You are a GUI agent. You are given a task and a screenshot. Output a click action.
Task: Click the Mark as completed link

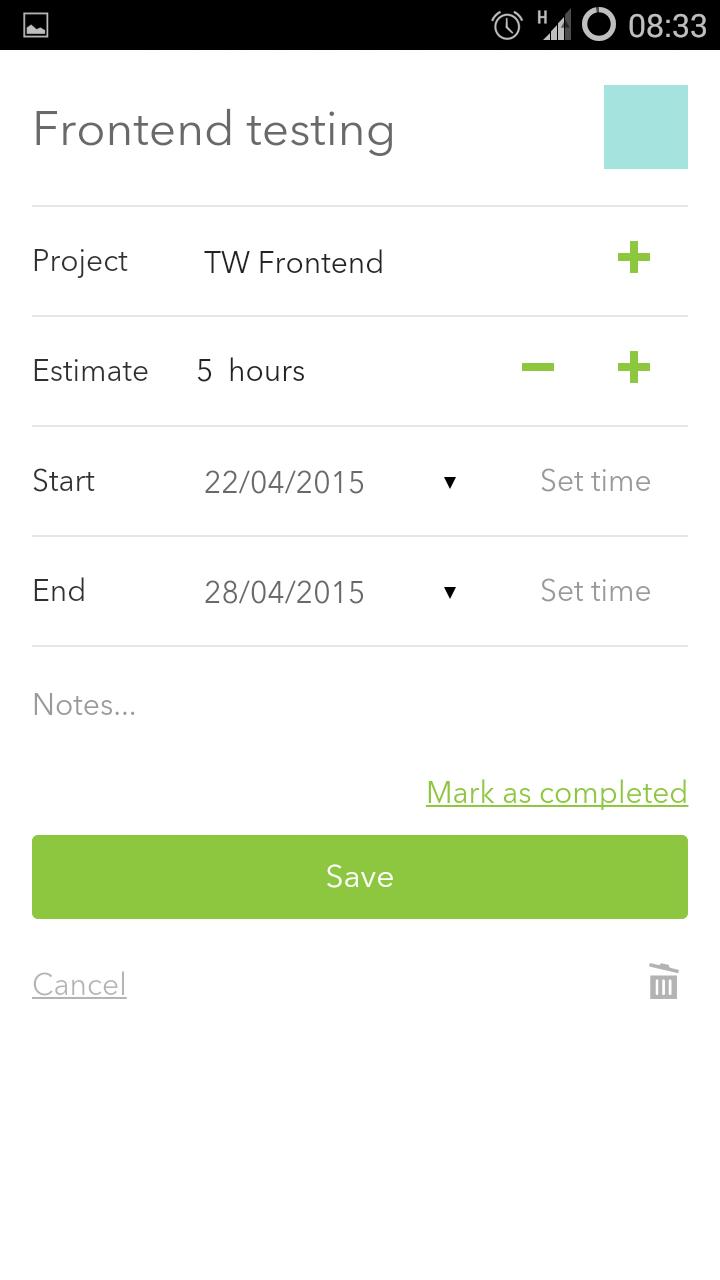pyautogui.click(x=557, y=793)
